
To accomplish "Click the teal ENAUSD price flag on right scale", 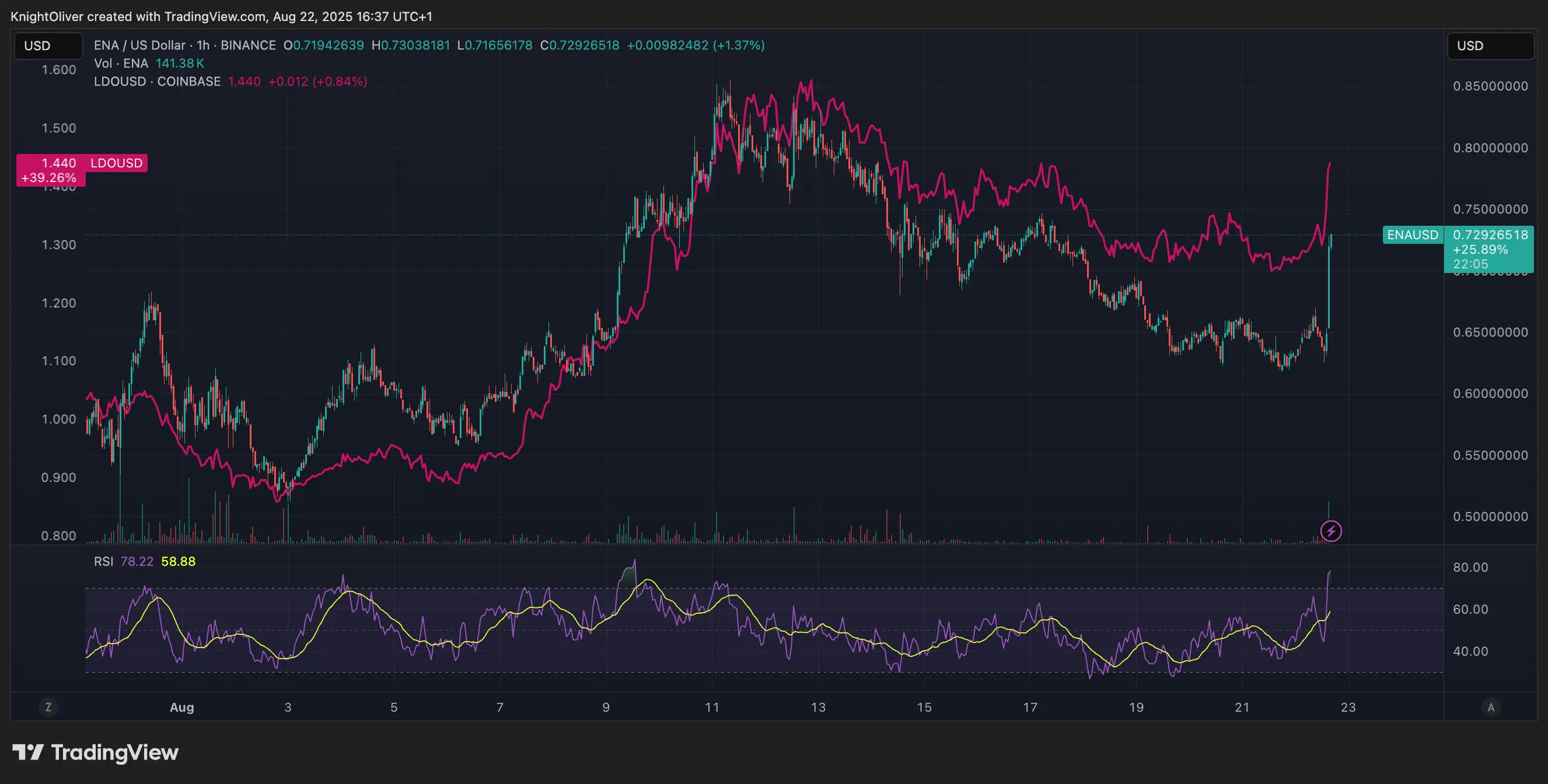I will [1413, 235].
